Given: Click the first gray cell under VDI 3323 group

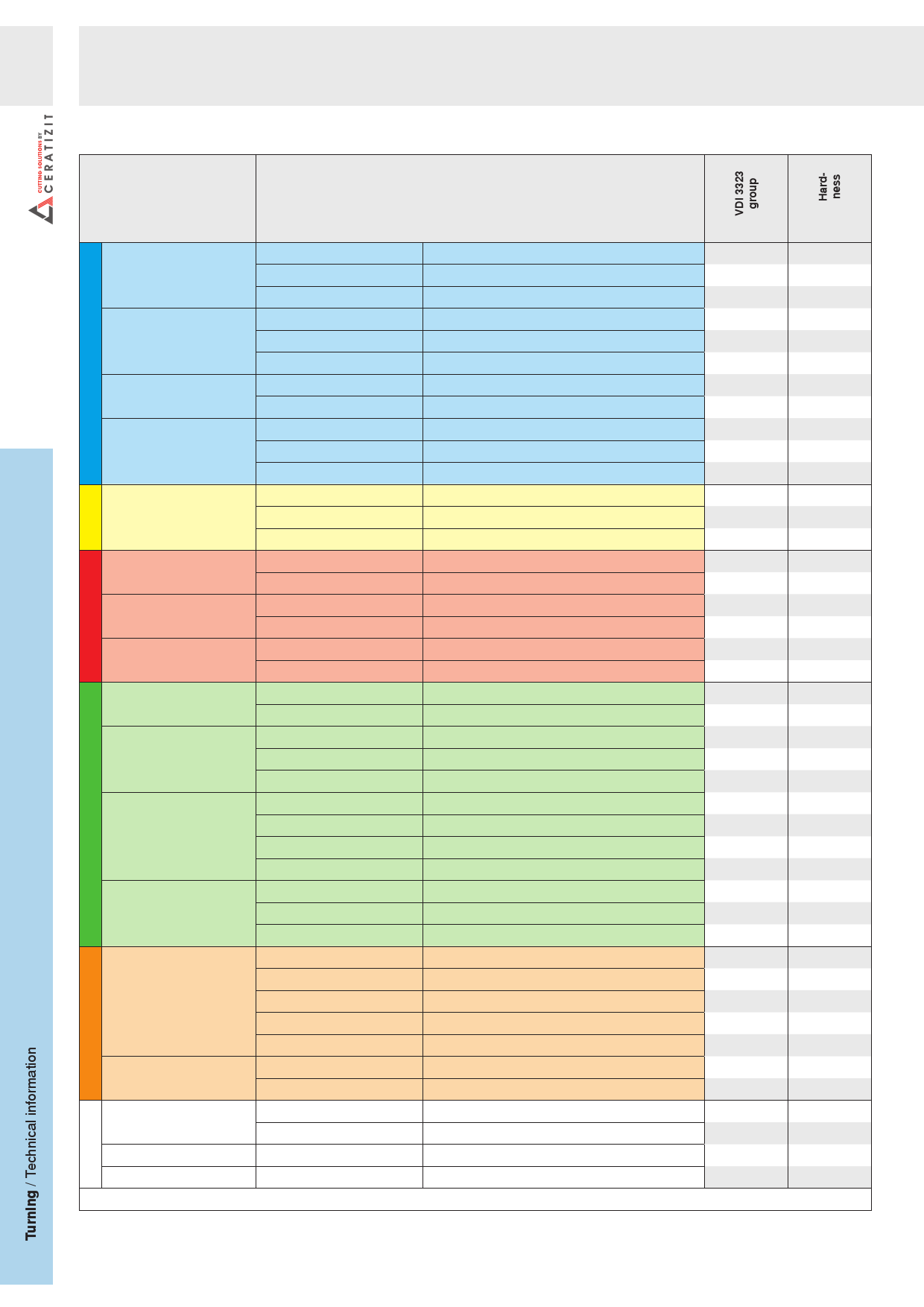Looking at the screenshot, I should tap(746, 253).
